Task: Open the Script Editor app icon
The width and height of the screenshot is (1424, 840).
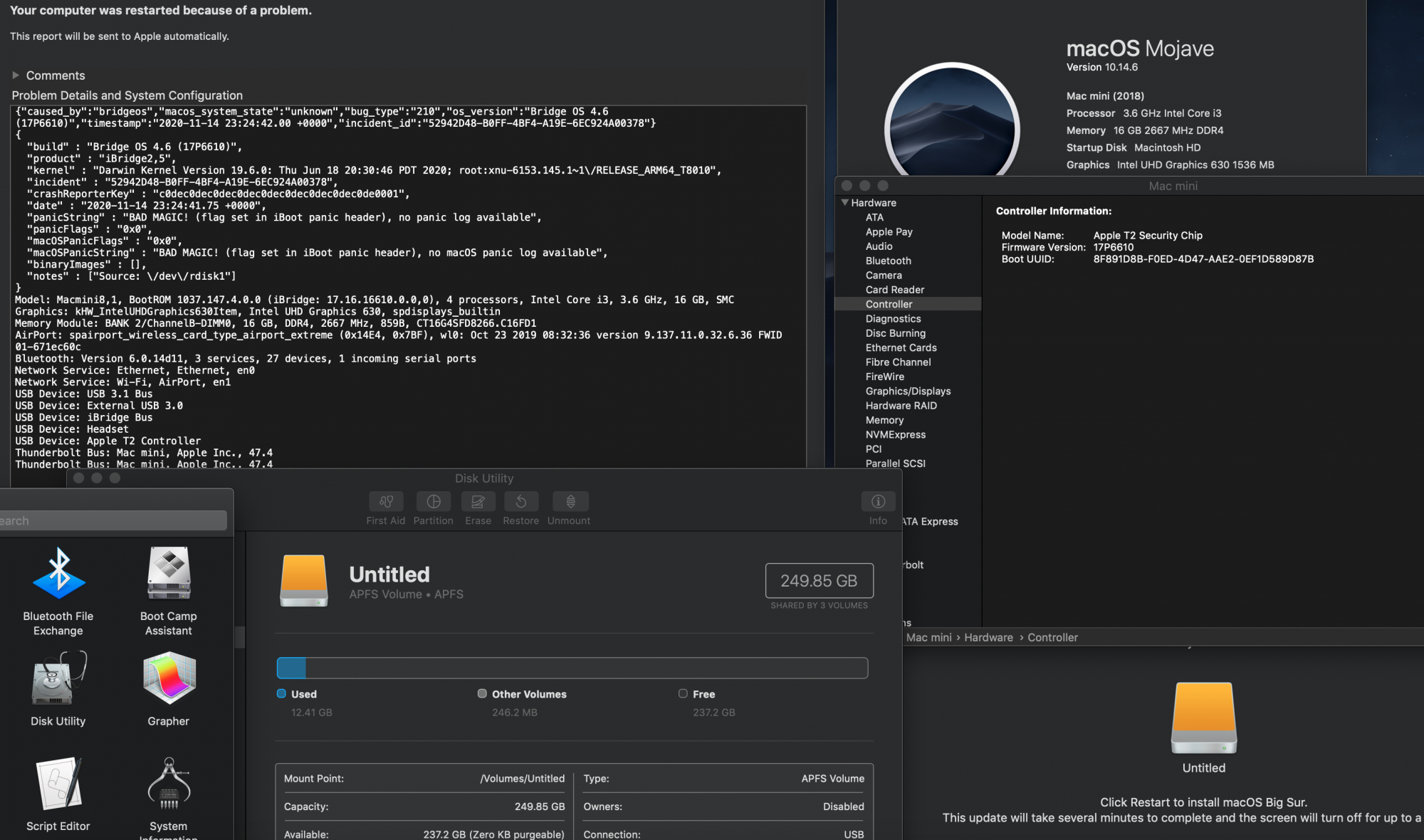Action: tap(58, 784)
